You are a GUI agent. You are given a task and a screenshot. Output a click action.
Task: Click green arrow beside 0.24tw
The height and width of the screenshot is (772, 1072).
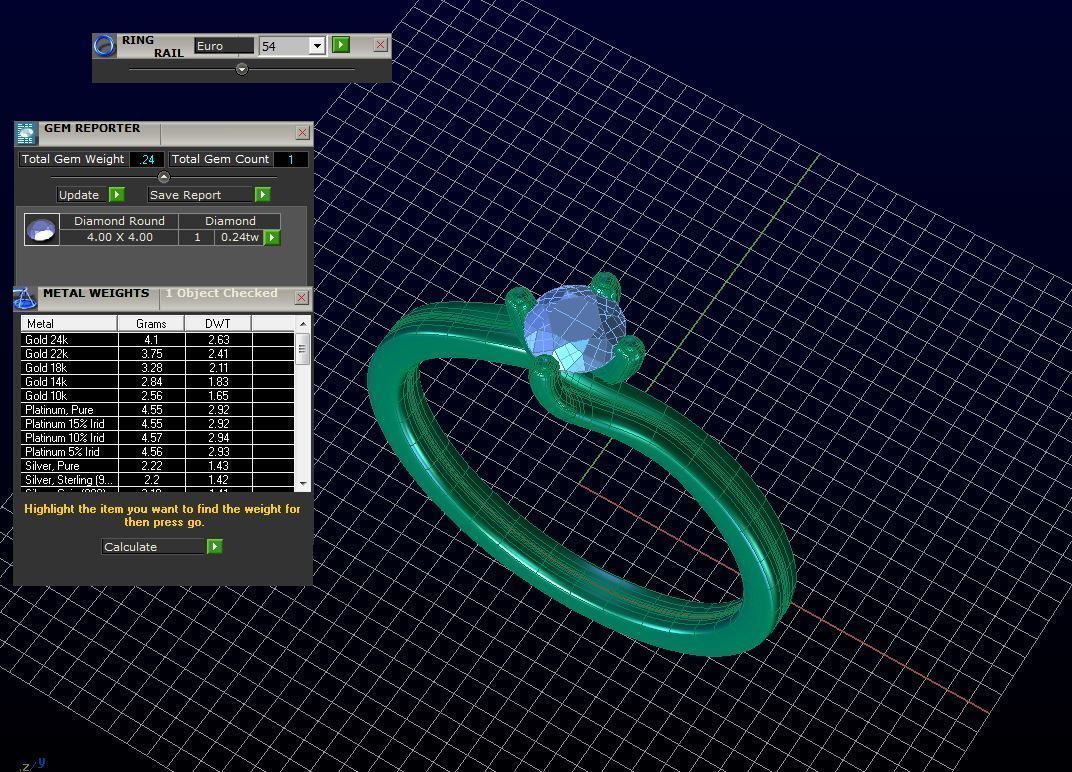[x=272, y=237]
